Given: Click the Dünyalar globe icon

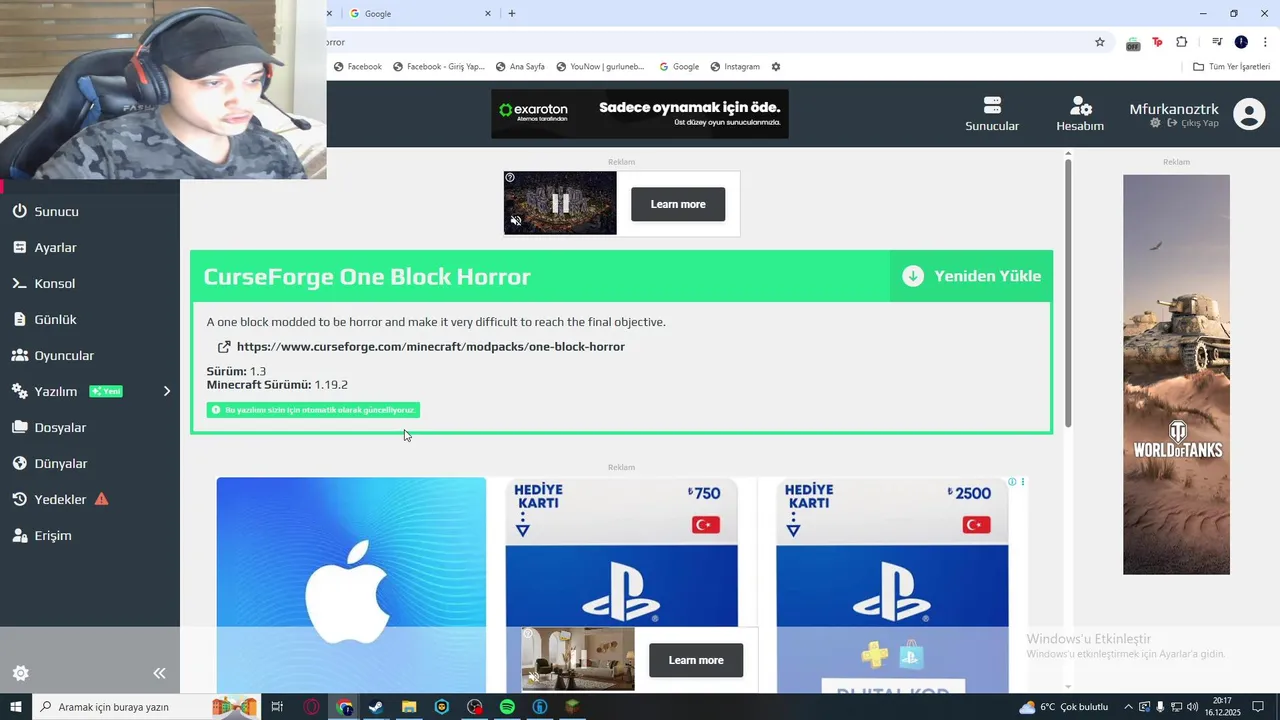Looking at the screenshot, I should pos(19,463).
